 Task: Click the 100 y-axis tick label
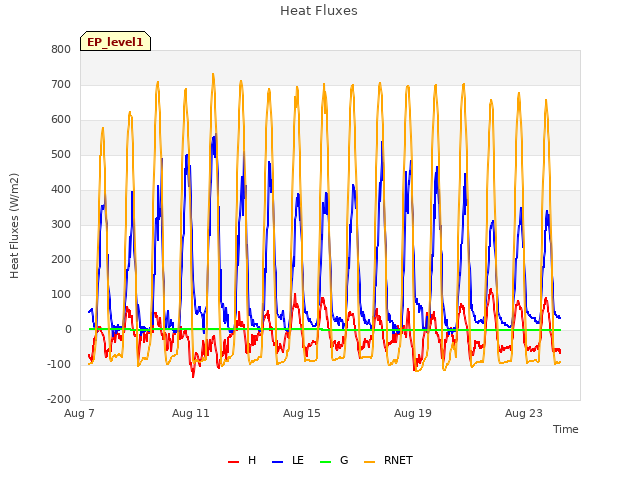click(x=61, y=294)
